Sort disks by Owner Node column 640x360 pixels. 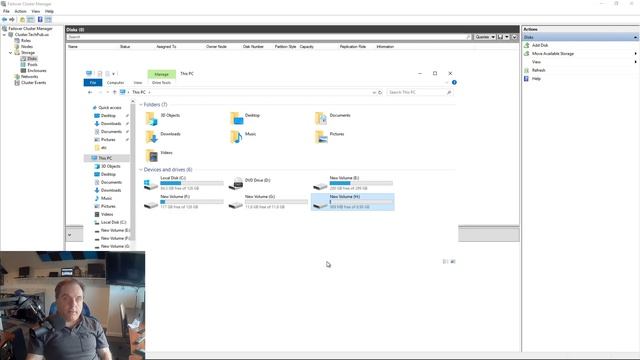pos(216,47)
